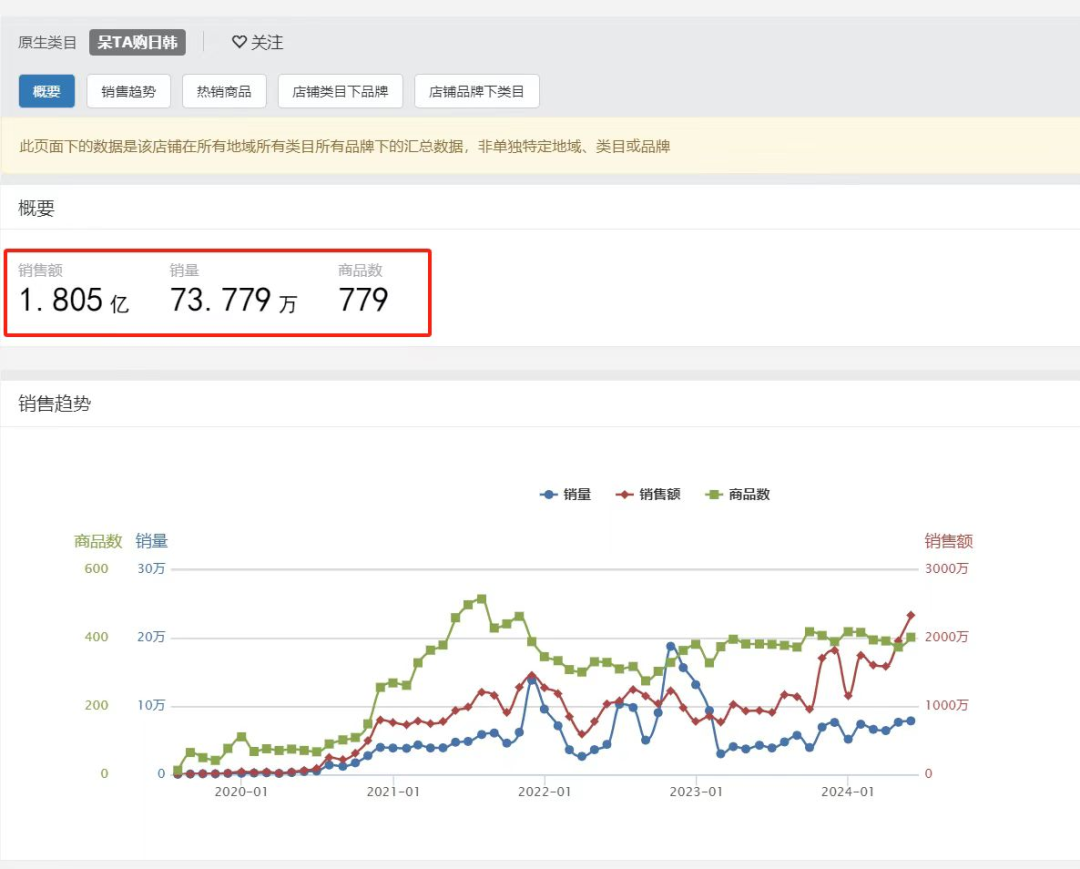Select the 概要 tab
Image resolution: width=1080 pixels, height=869 pixels.
[x=47, y=92]
